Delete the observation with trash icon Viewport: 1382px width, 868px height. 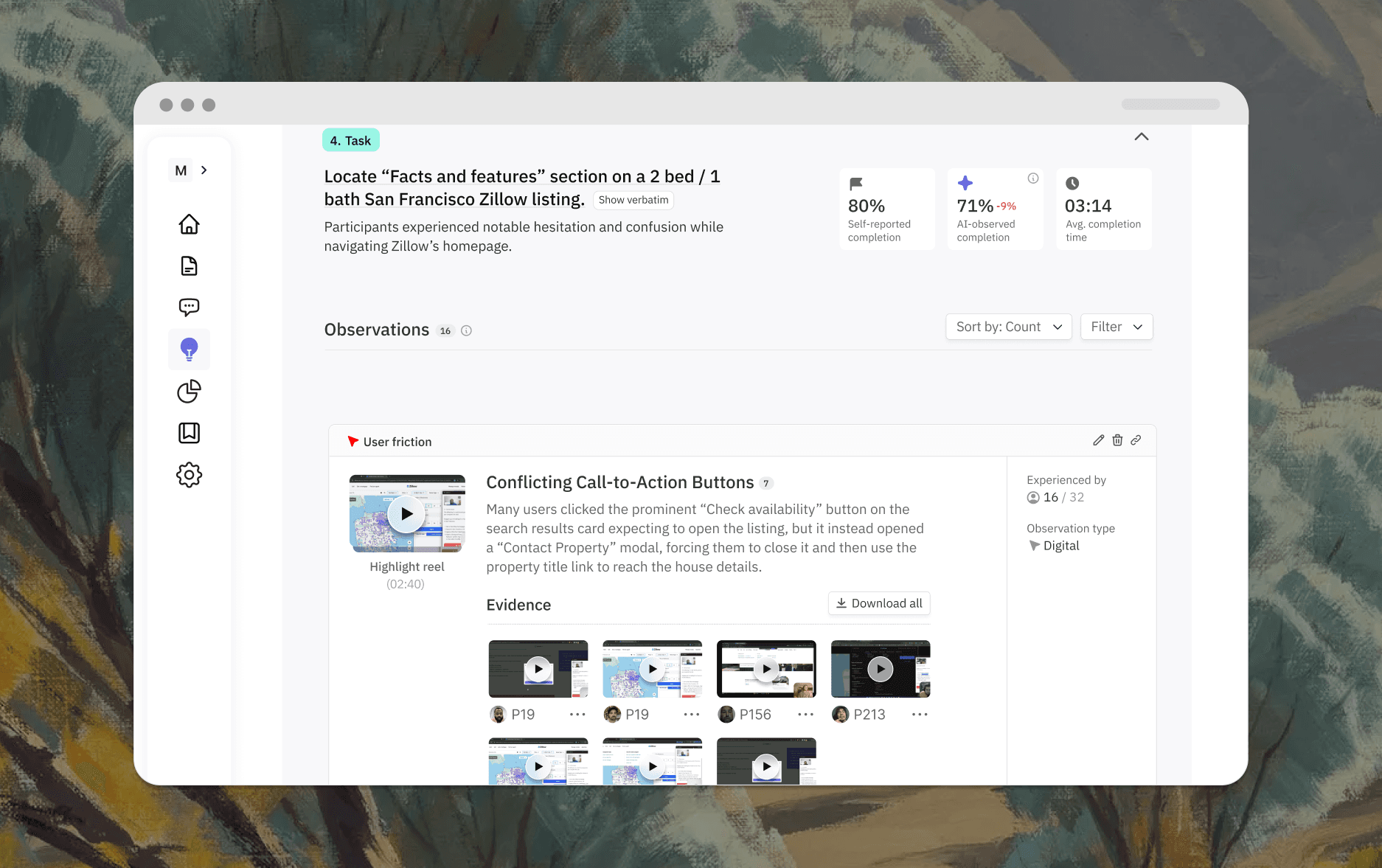pyautogui.click(x=1117, y=440)
